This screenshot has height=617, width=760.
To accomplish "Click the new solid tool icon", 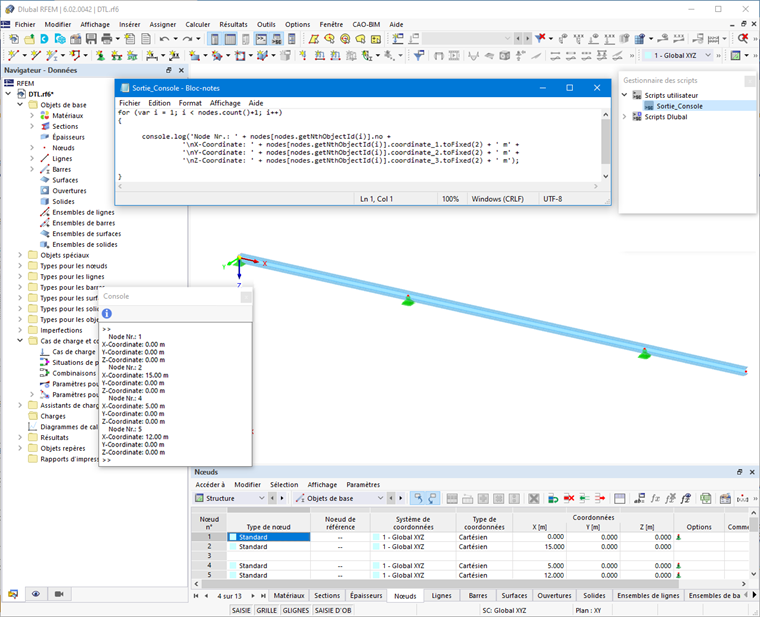I will tap(263, 56).
